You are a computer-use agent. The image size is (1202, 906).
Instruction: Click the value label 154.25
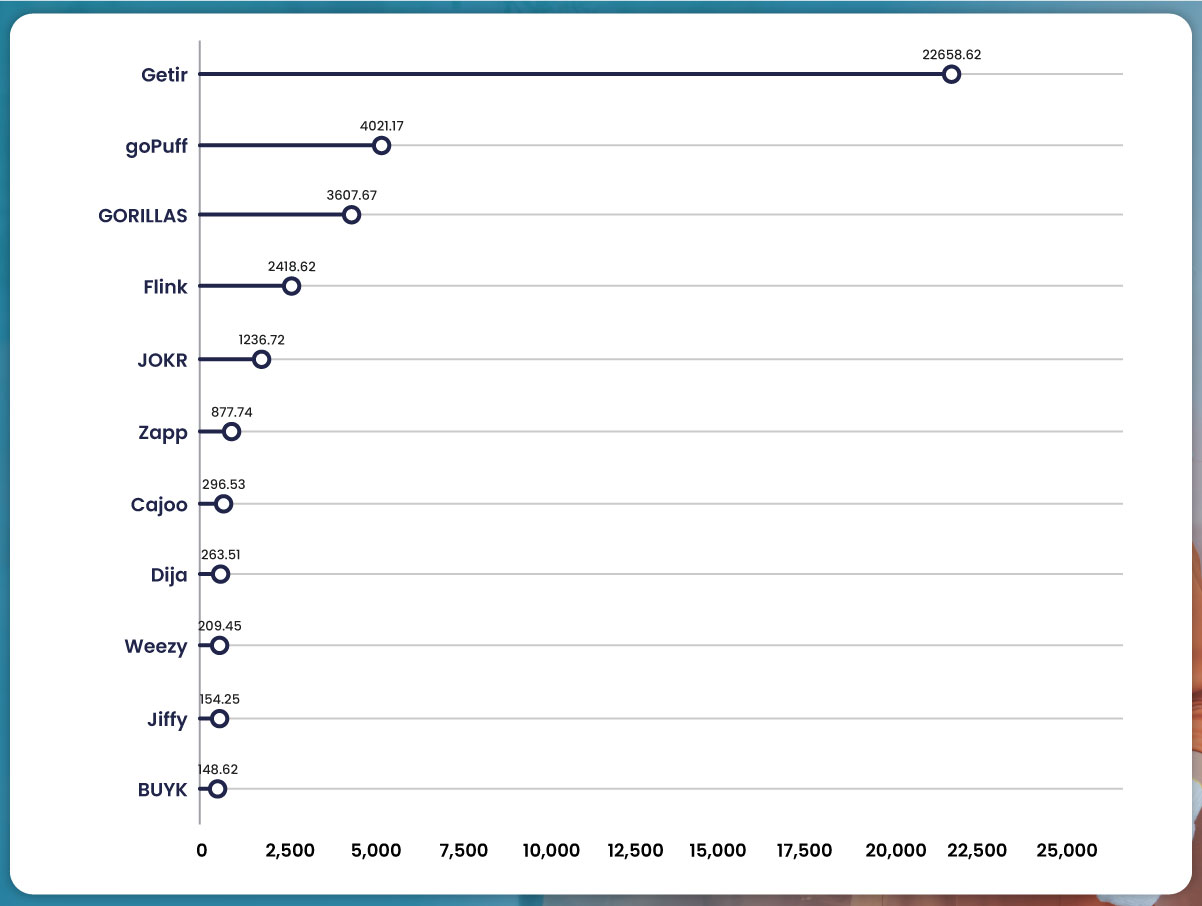point(220,698)
